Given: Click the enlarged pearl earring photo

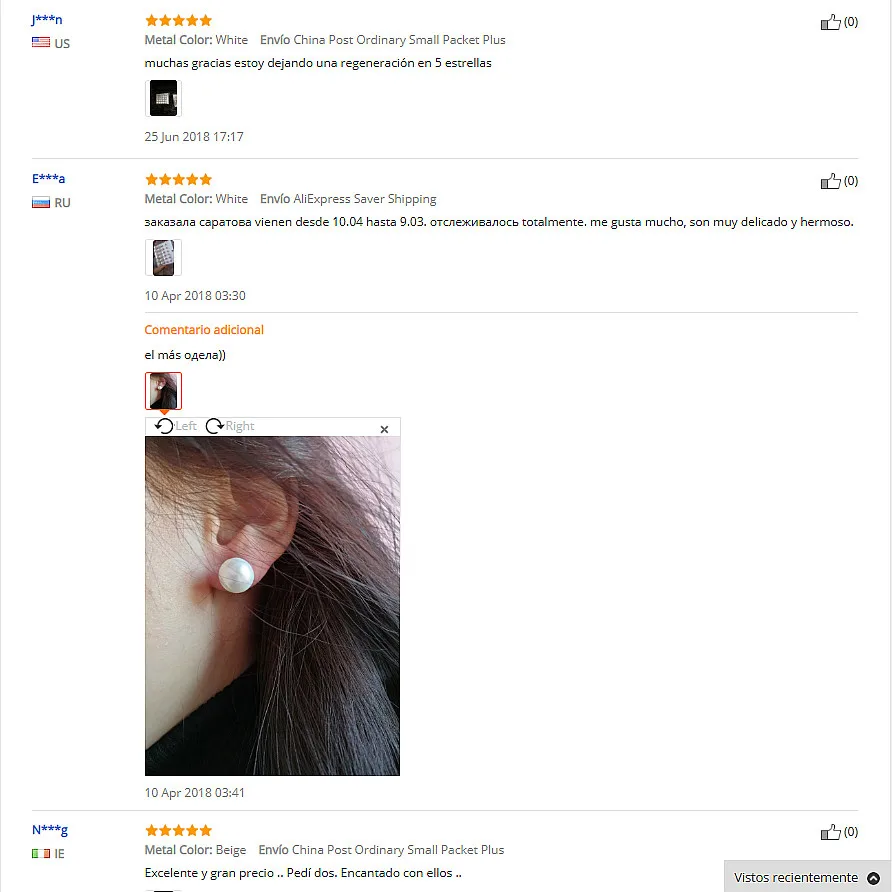Looking at the screenshot, I should pos(272,606).
